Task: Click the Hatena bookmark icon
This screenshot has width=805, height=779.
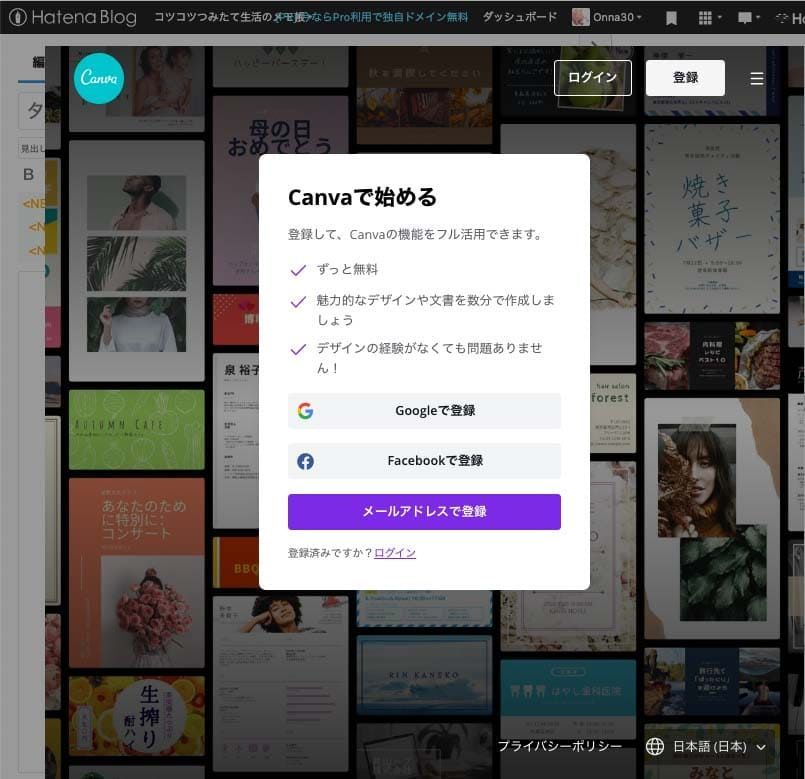Action: point(670,18)
